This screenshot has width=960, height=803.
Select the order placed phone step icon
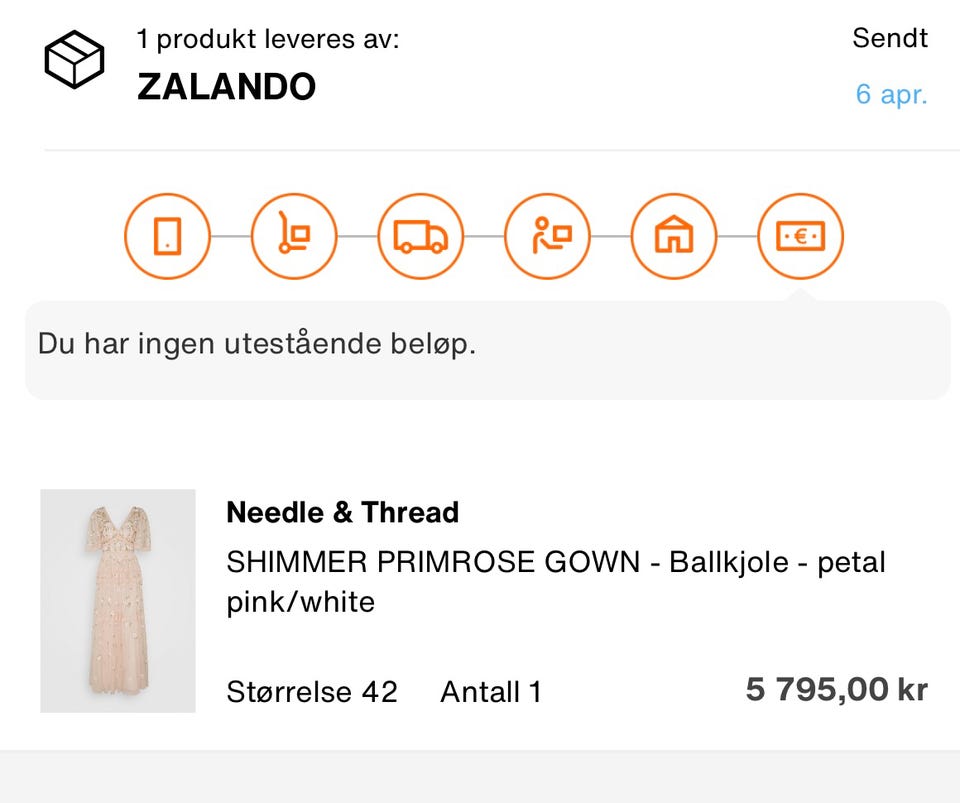click(167, 237)
